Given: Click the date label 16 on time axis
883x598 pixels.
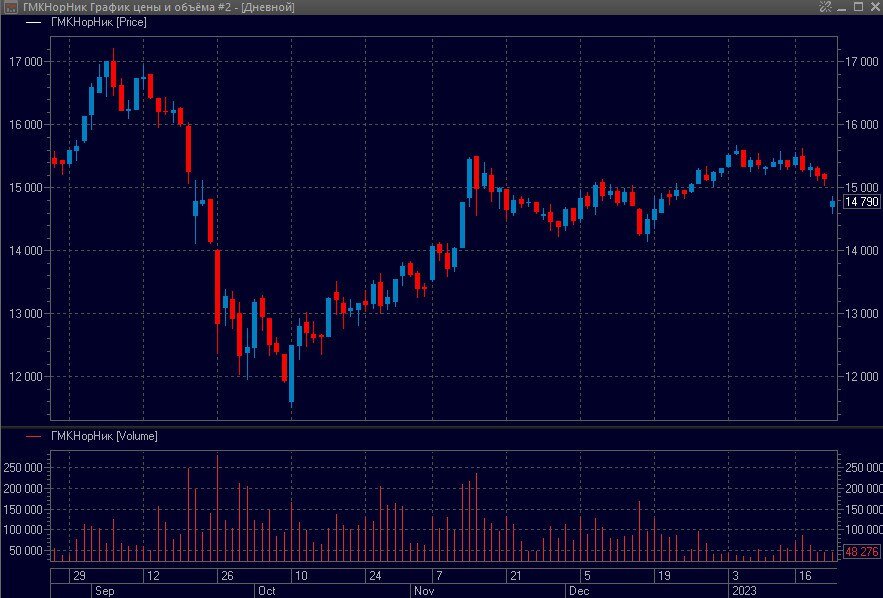Looking at the screenshot, I should [805, 576].
